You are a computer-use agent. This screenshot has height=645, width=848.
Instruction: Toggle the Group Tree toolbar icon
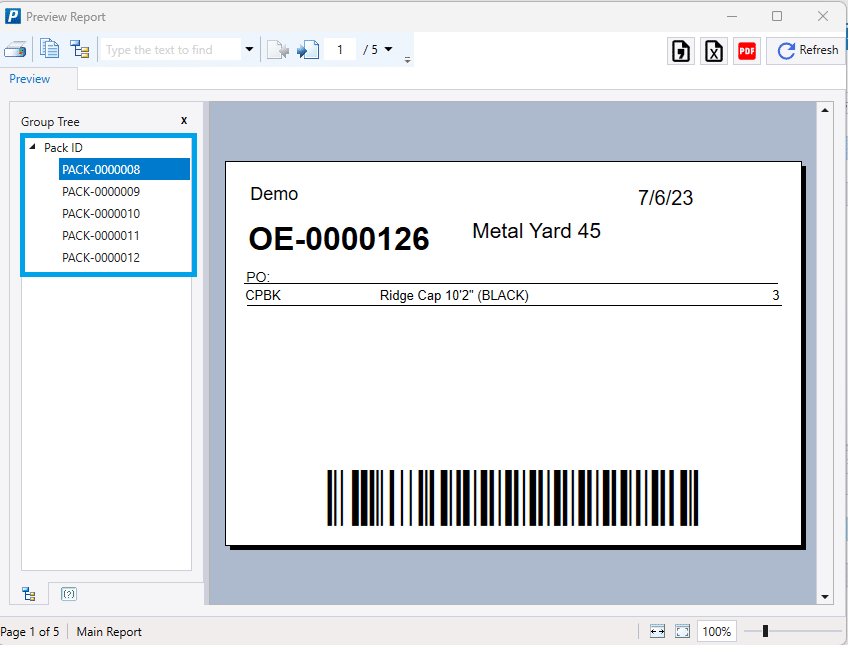(x=80, y=49)
